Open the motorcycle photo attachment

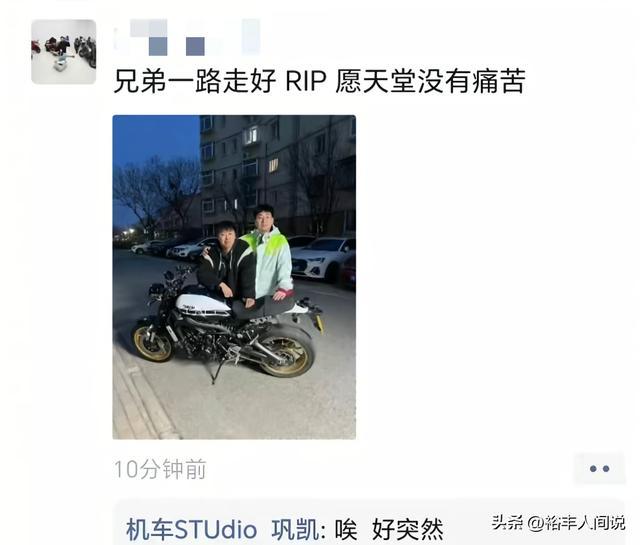click(x=234, y=277)
